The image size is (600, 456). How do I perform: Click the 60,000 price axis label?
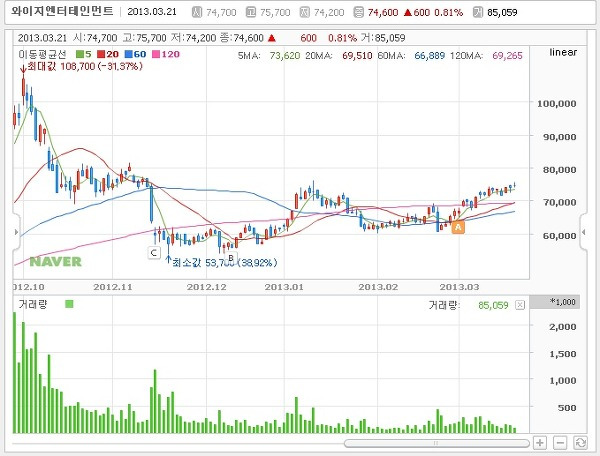(559, 236)
